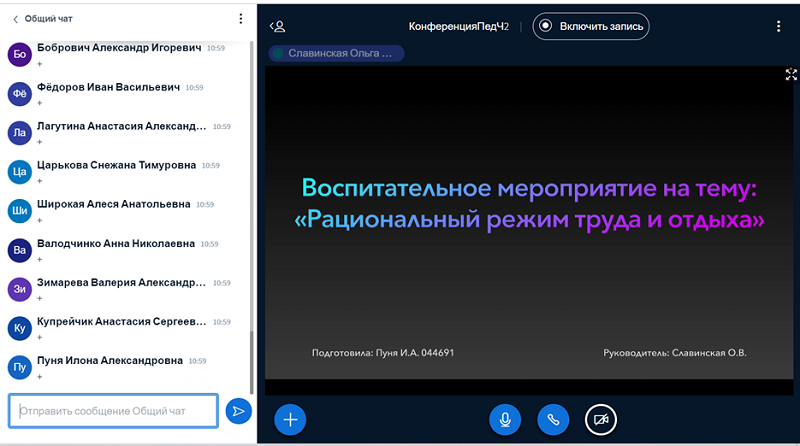Click name Бобрович Александр Игоревич

coord(119,47)
